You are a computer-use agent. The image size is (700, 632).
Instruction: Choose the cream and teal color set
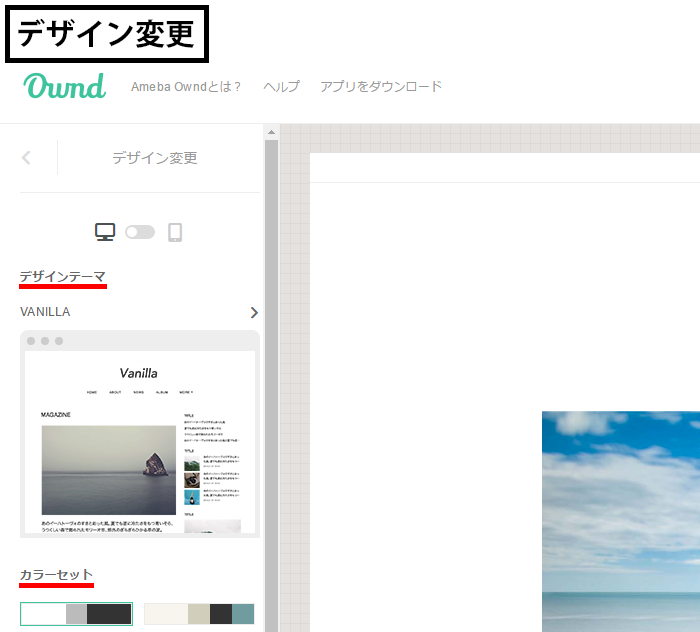pyautogui.click(x=199, y=614)
